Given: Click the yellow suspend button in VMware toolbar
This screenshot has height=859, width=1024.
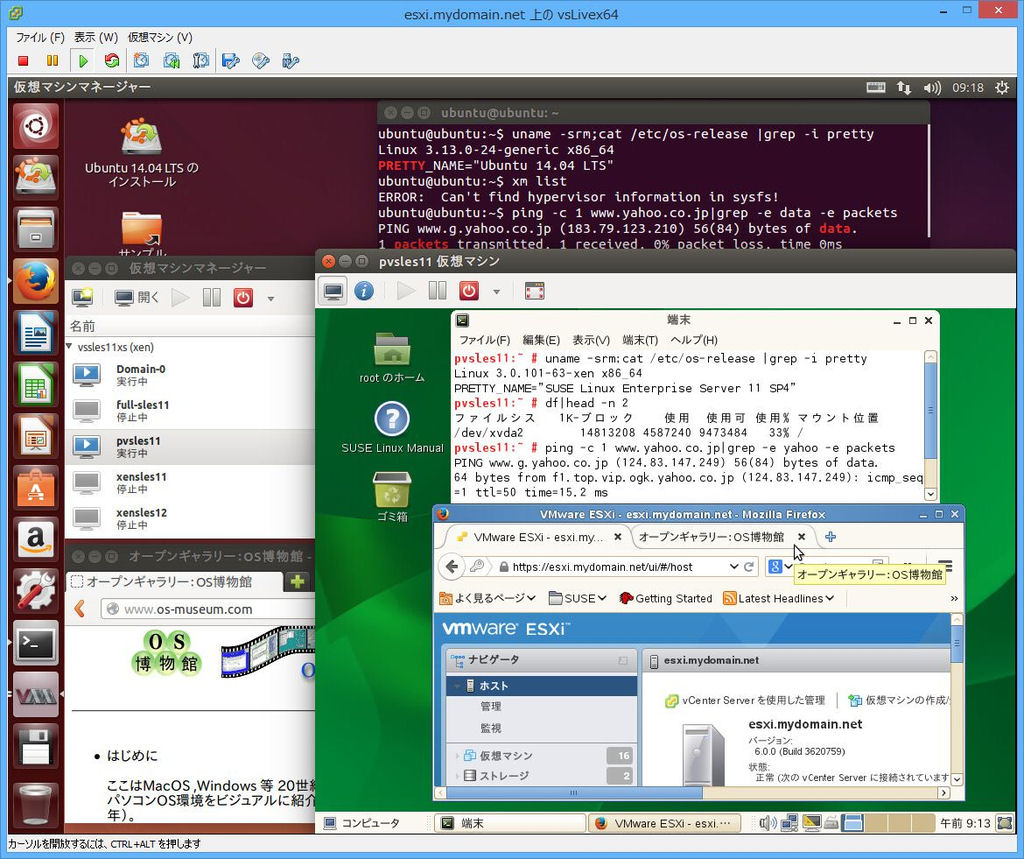Looking at the screenshot, I should [52, 61].
